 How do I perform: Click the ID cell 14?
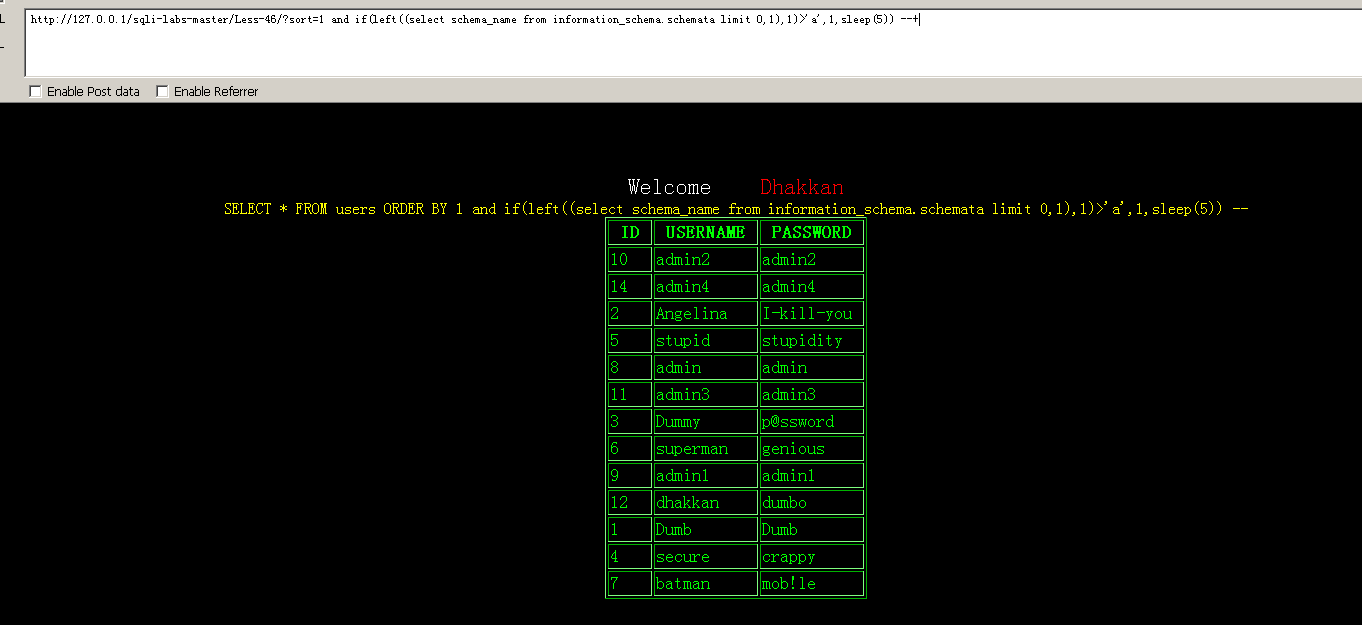pos(630,286)
